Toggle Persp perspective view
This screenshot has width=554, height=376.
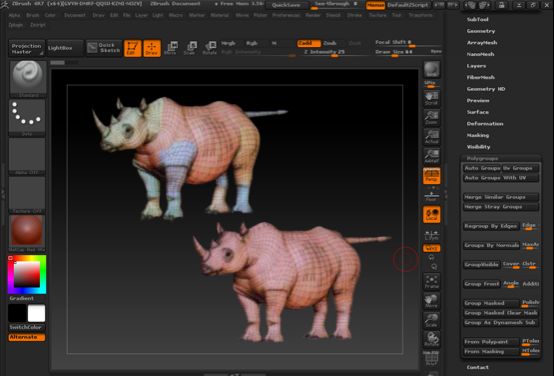pos(432,176)
